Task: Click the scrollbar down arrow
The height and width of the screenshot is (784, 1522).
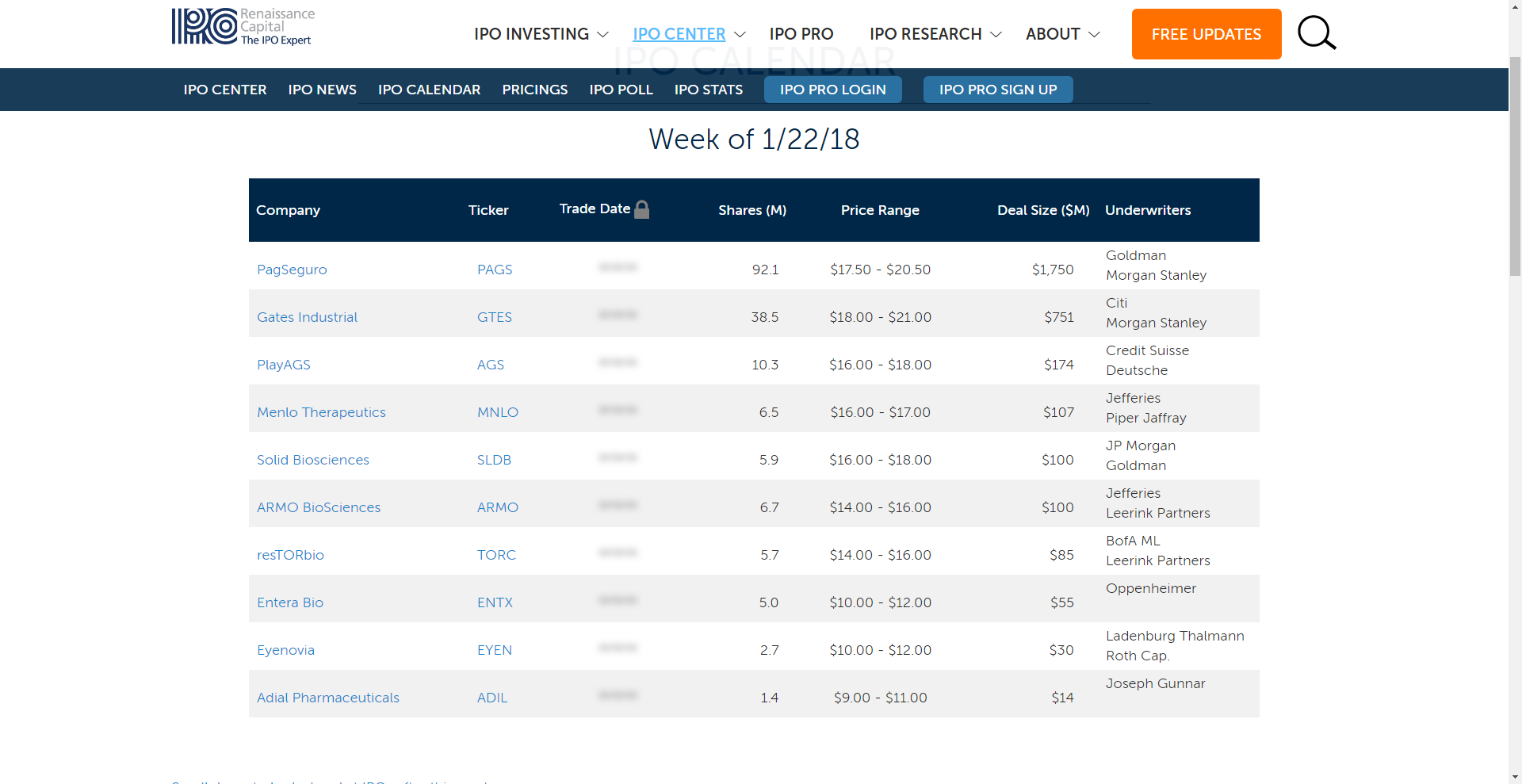Action: click(1515, 776)
